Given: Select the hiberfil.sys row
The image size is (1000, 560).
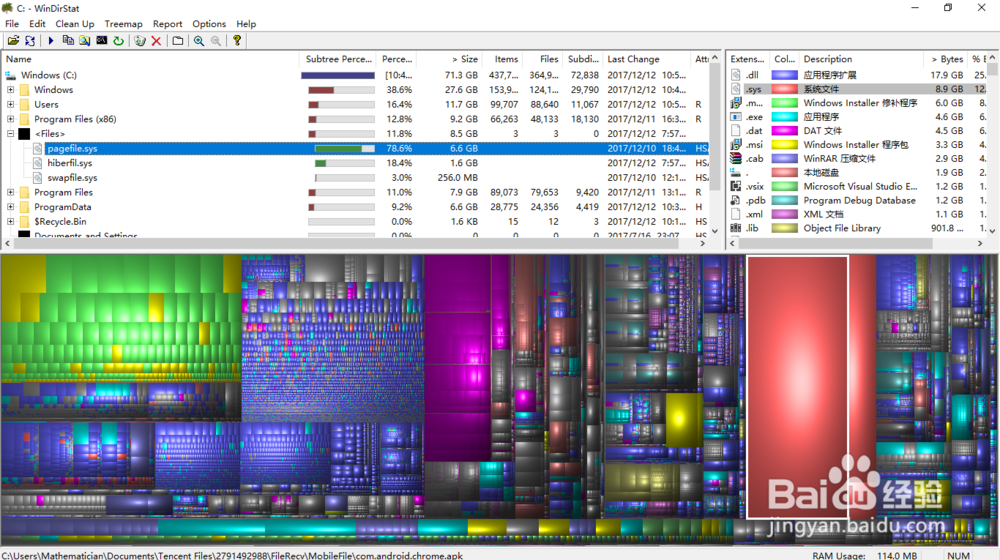Looking at the screenshot, I should tap(356, 163).
